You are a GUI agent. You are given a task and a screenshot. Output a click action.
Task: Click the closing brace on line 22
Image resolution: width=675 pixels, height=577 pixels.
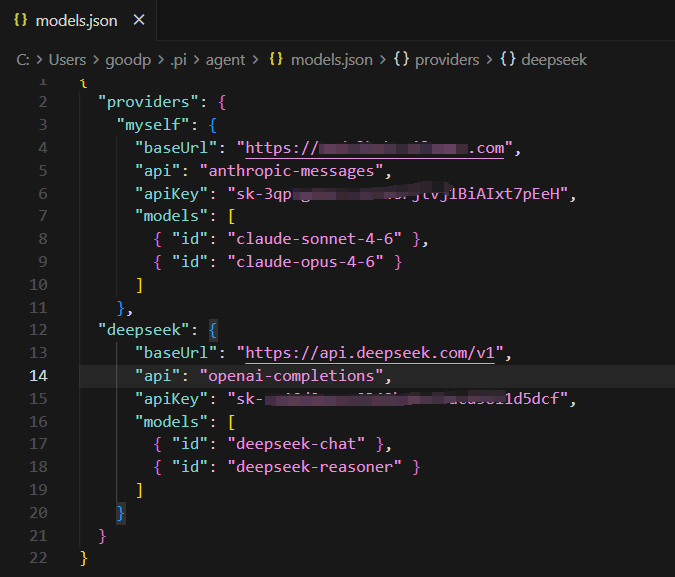84,558
